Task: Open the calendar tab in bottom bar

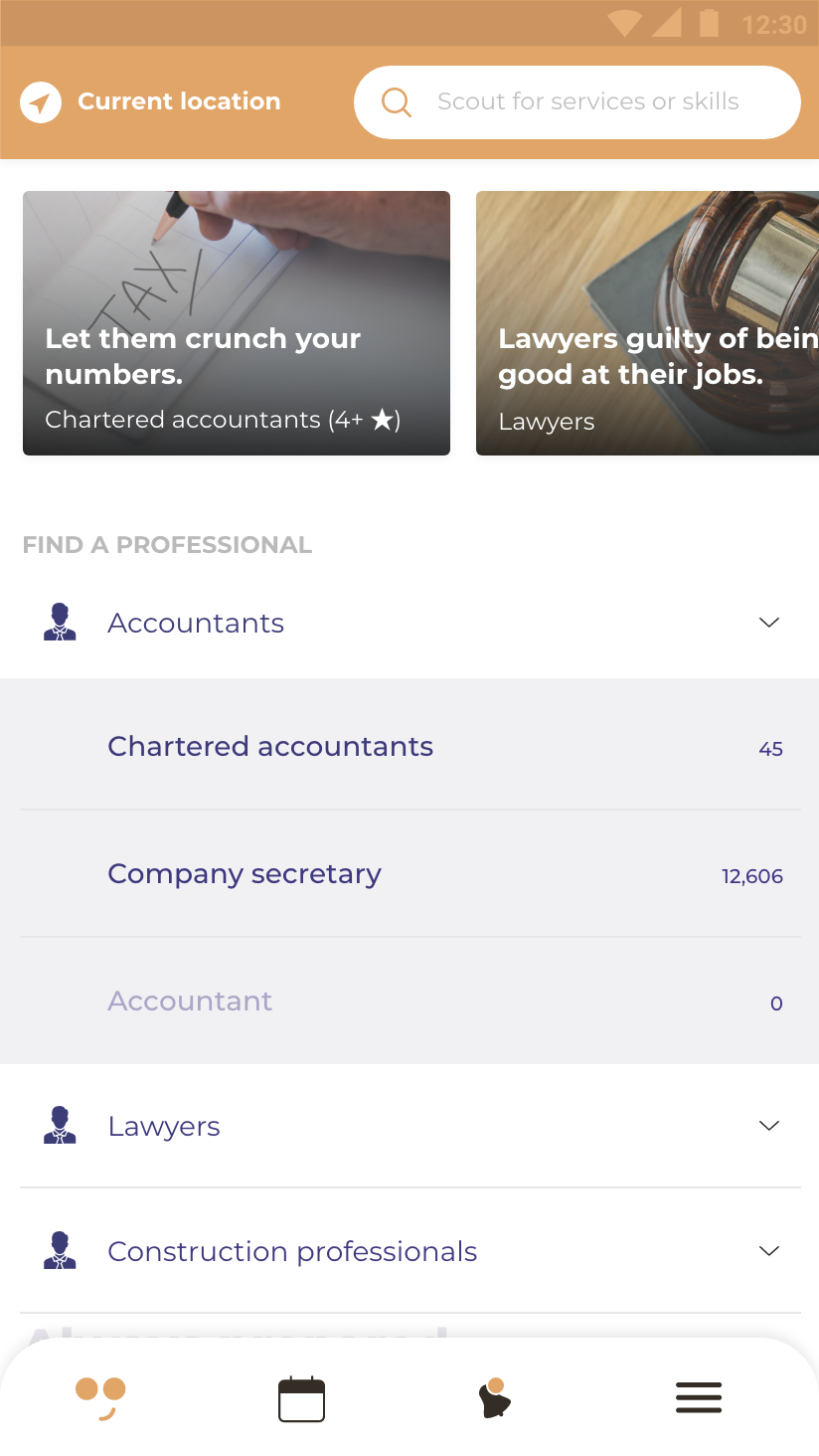Action: tap(301, 1399)
